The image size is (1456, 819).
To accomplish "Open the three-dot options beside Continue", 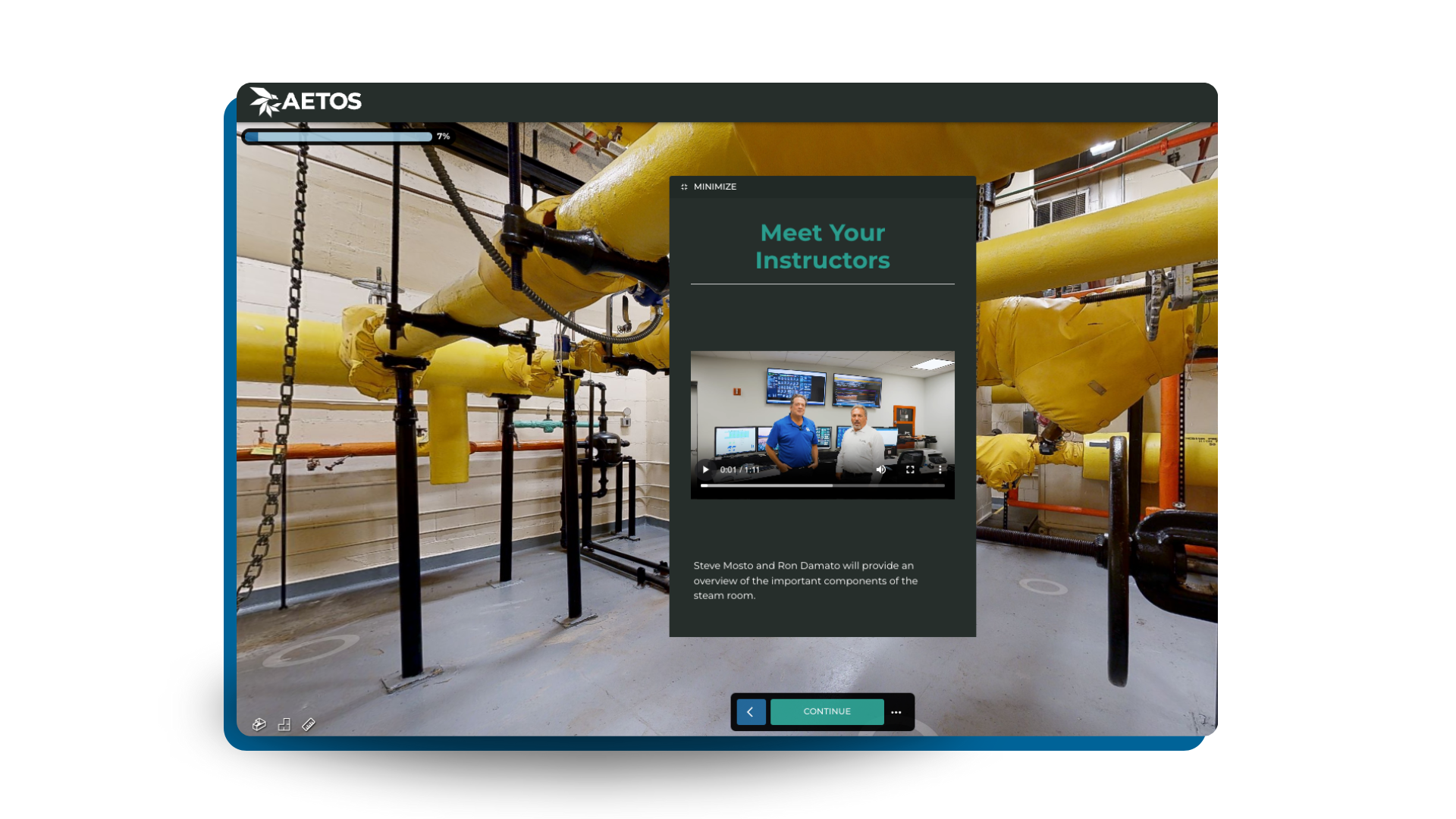I will click(x=896, y=712).
